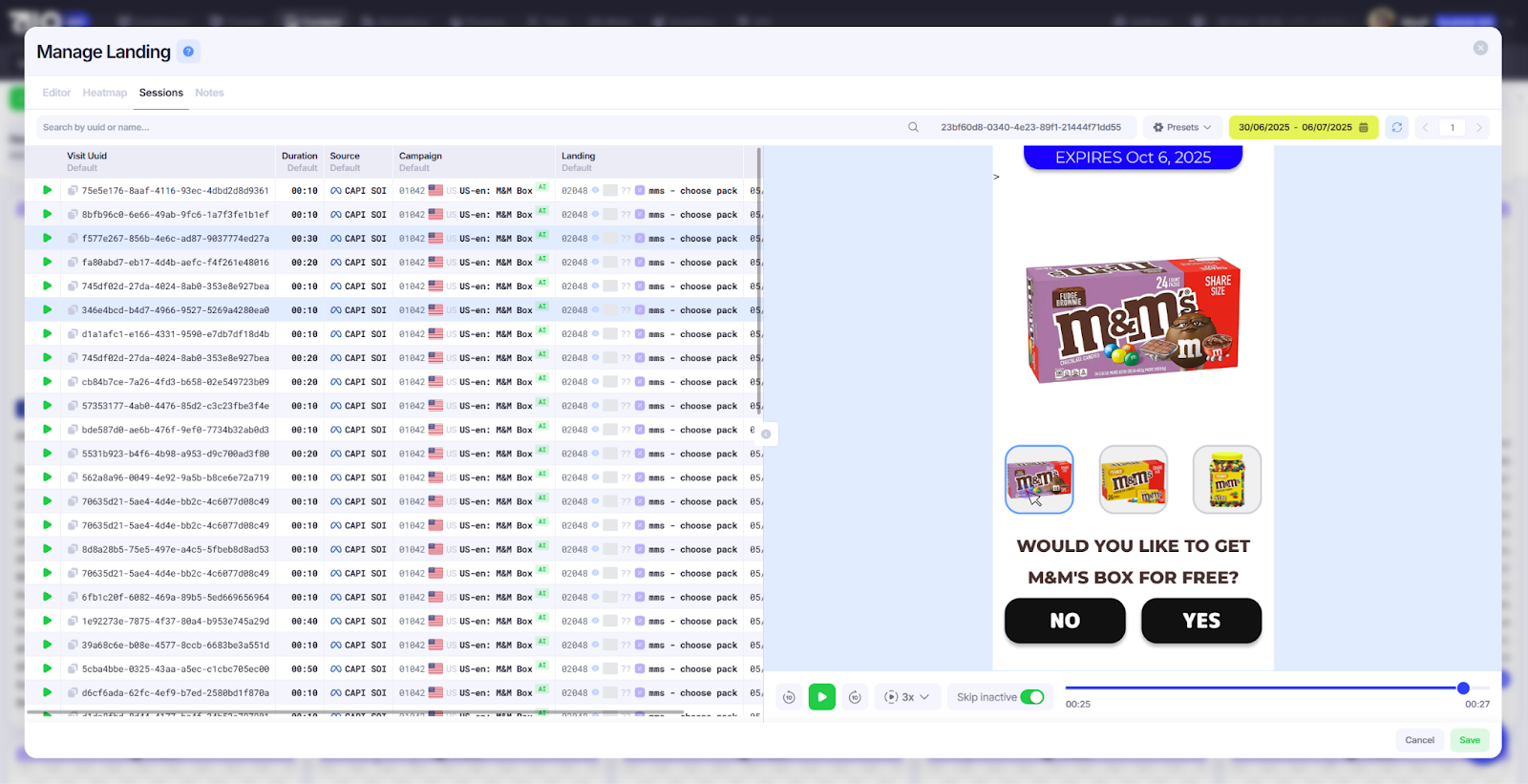
Task: Click the Save button
Action: click(1469, 740)
